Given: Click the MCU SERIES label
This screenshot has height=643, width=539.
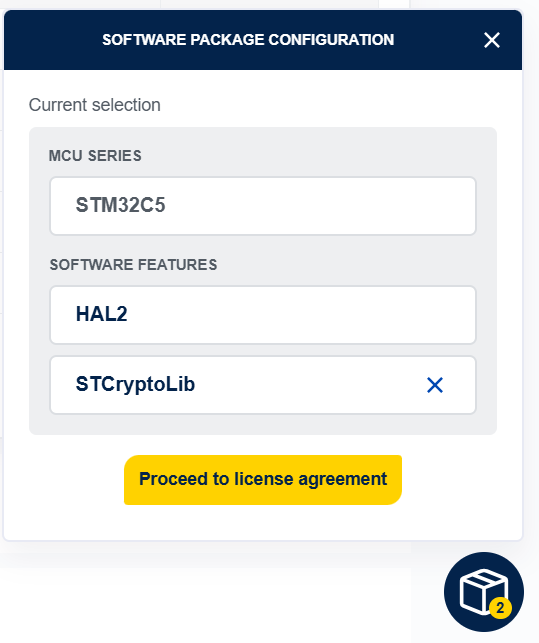Looking at the screenshot, I should [x=95, y=156].
